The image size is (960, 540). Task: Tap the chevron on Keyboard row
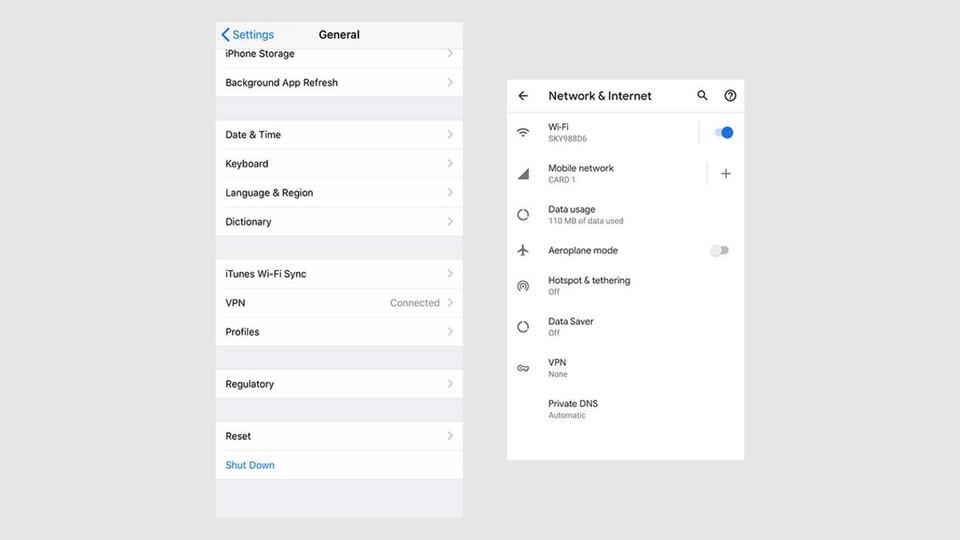[450, 163]
